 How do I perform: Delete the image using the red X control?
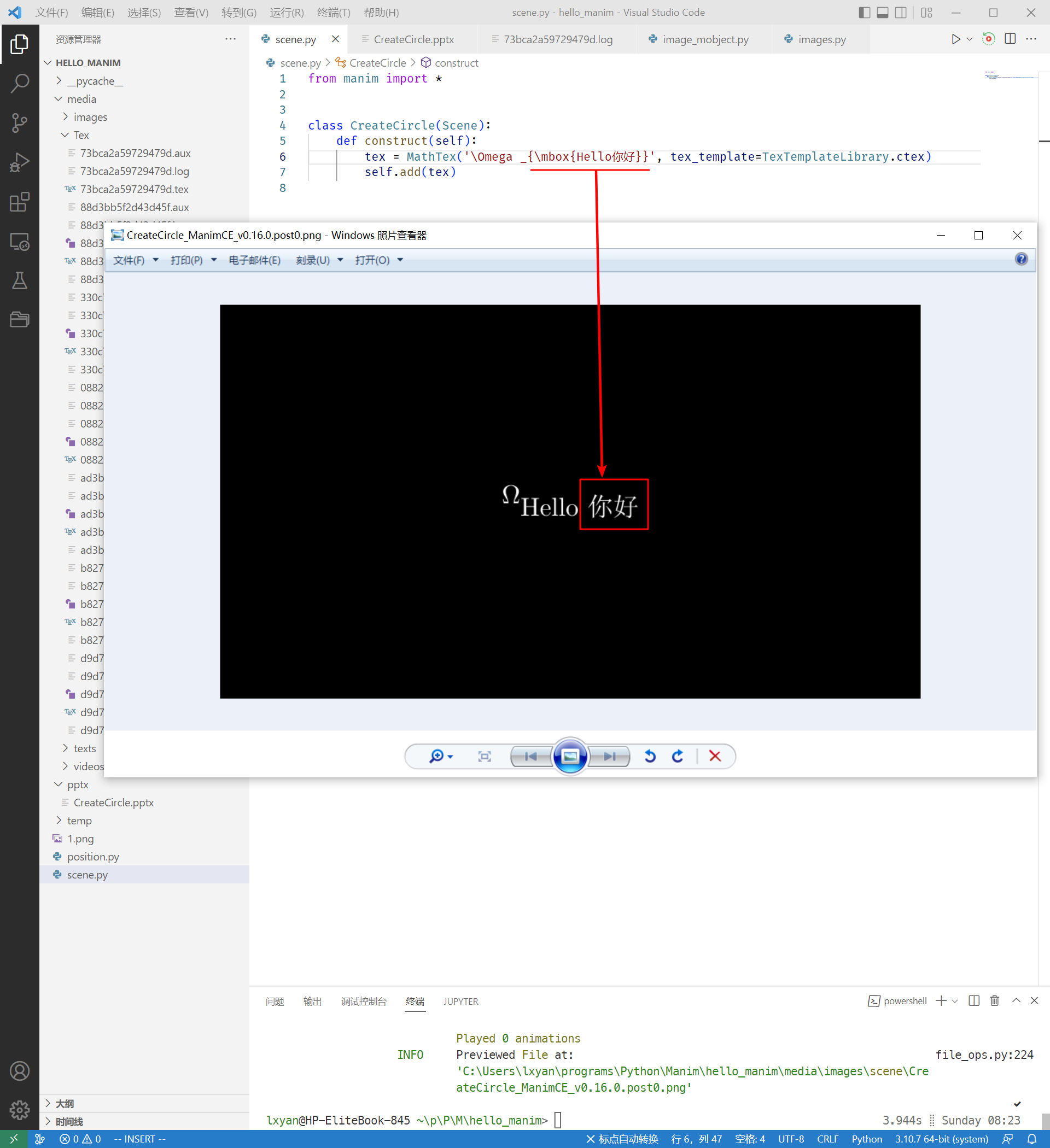[715, 756]
